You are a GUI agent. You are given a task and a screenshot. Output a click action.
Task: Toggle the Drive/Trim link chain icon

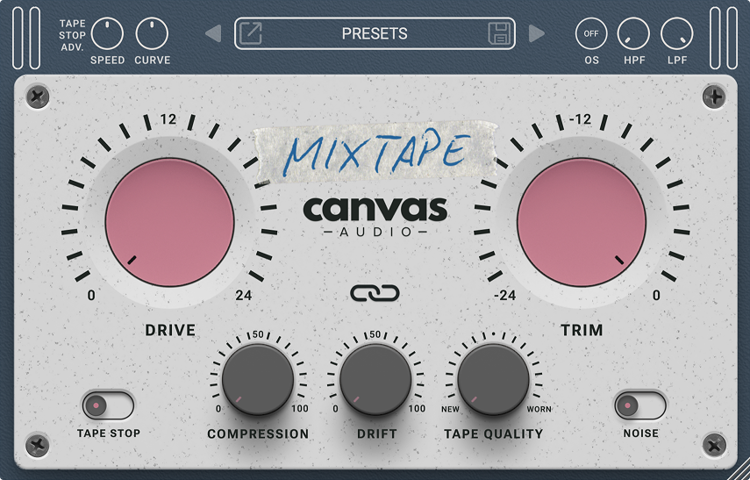pos(375,293)
